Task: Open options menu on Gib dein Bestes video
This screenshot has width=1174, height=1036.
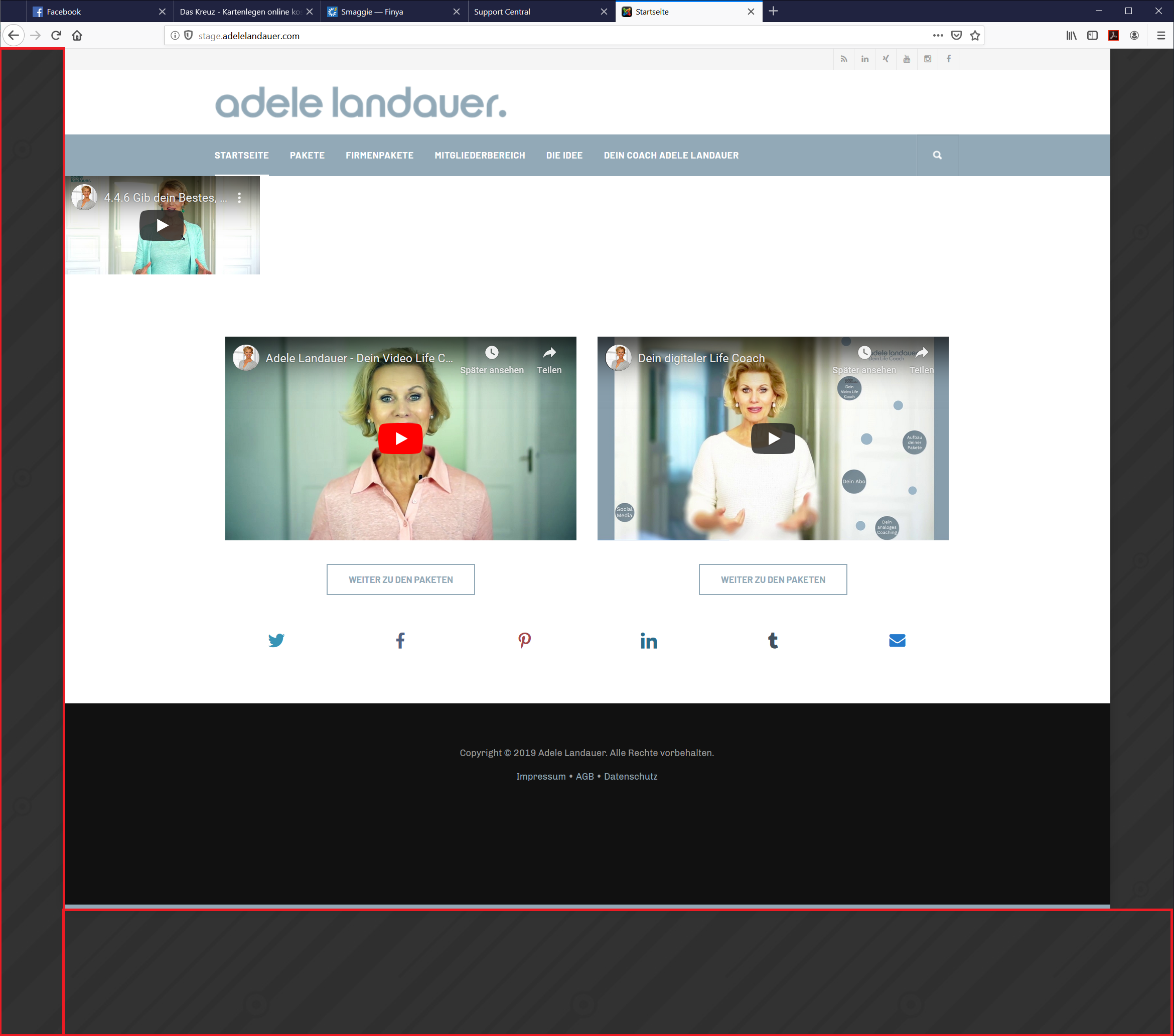Action: click(239, 198)
